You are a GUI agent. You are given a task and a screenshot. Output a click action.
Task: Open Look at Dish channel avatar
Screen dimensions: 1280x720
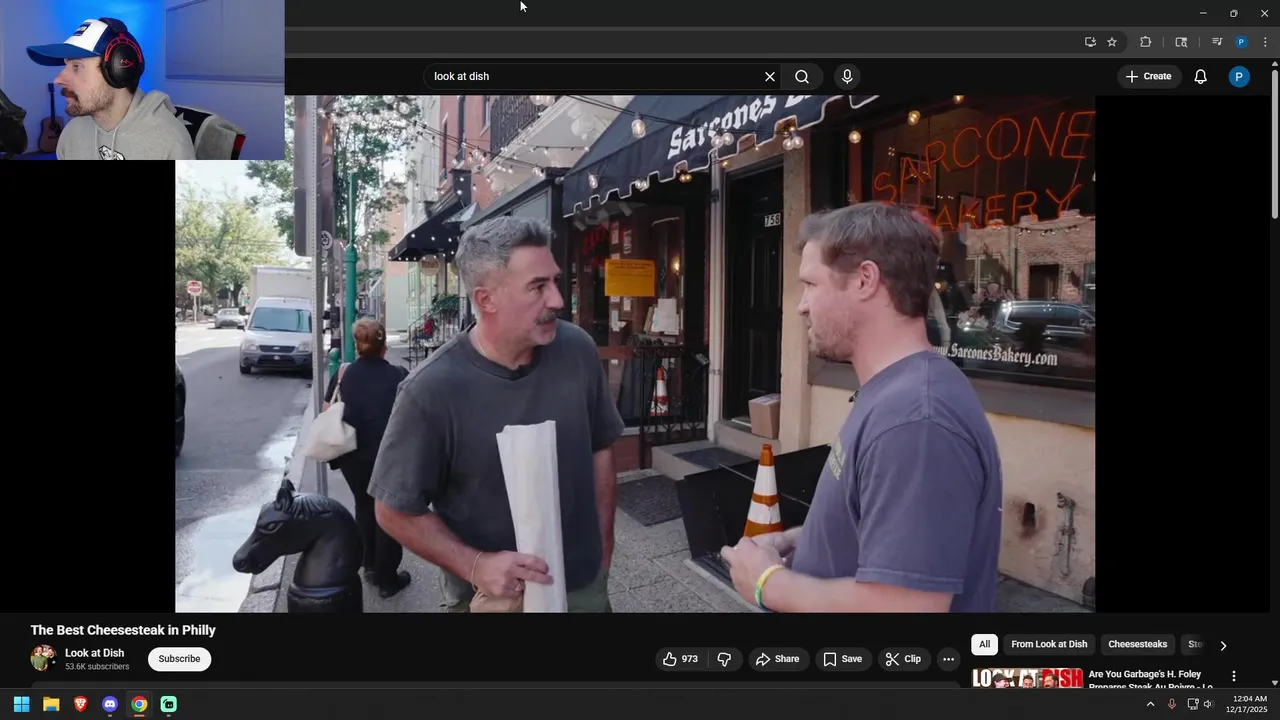(43, 658)
